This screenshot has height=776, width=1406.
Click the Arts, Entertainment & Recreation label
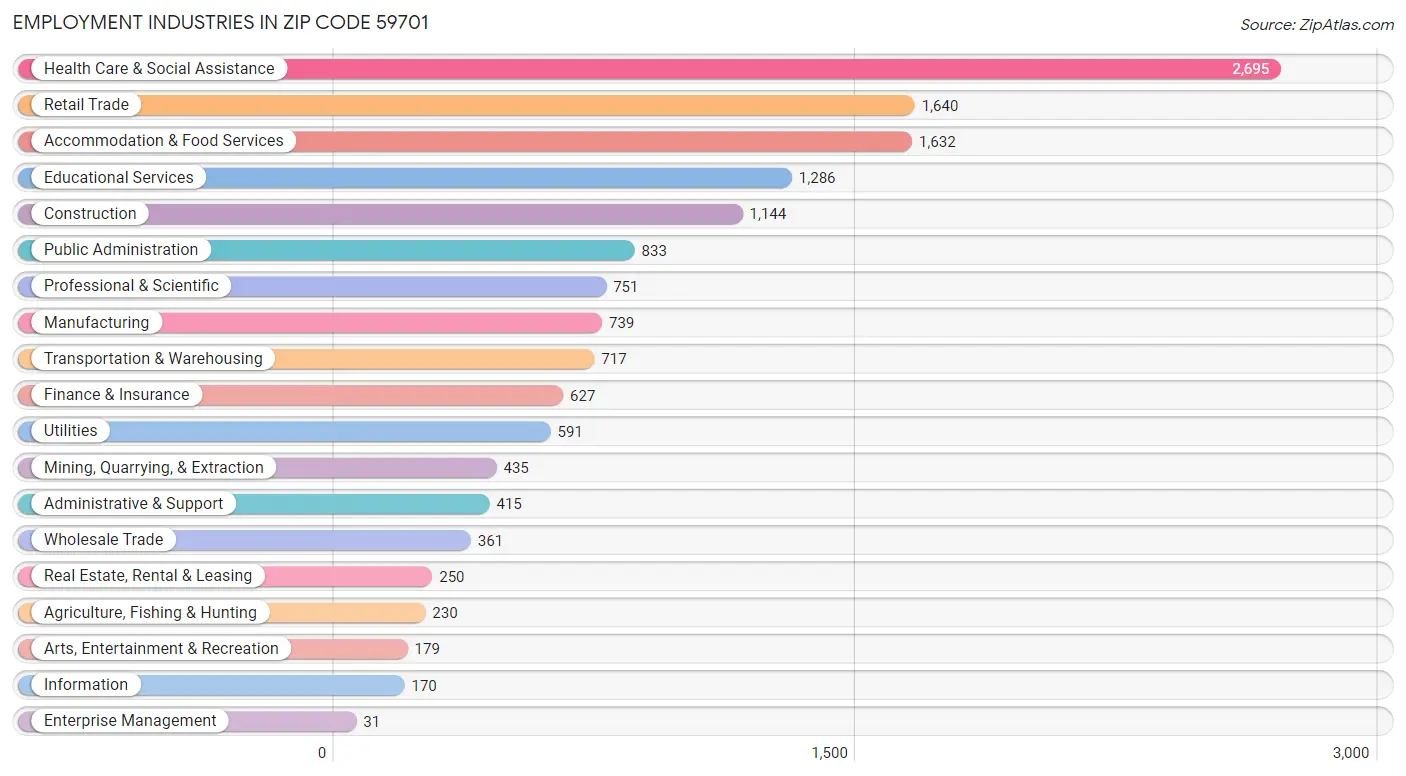[161, 648]
